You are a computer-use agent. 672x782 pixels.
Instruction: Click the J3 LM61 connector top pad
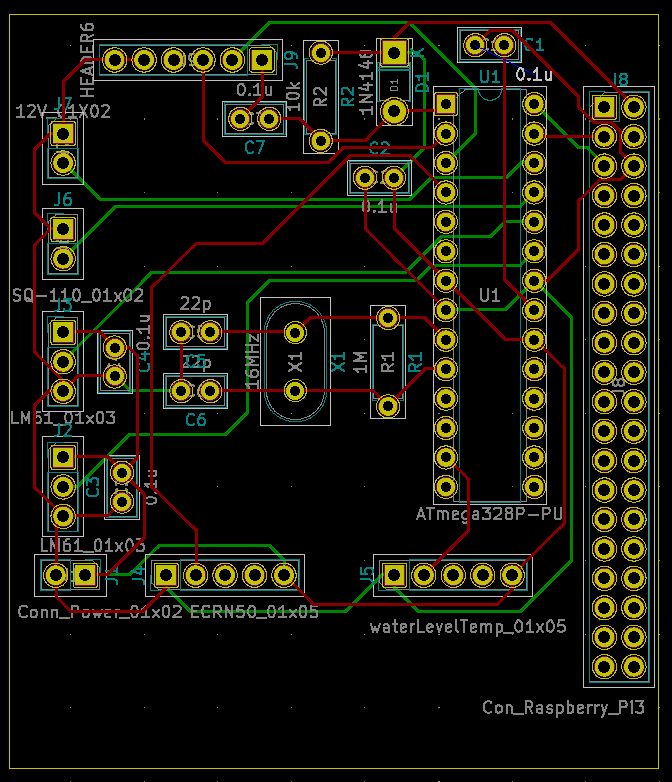[63, 331]
